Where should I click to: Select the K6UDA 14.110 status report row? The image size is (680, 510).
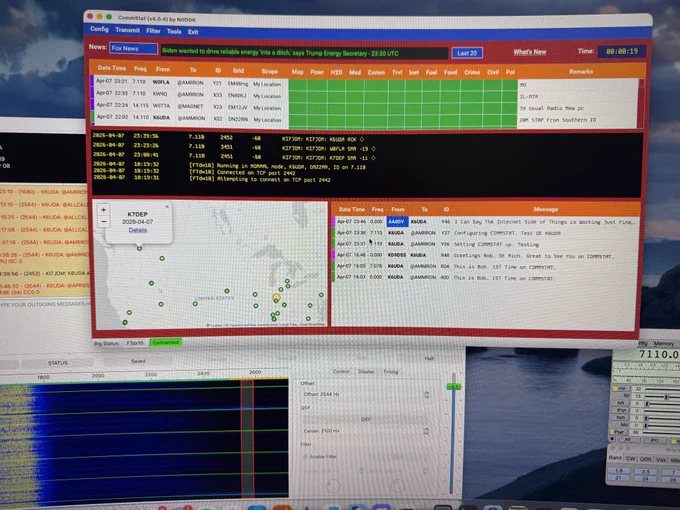tap(364, 118)
